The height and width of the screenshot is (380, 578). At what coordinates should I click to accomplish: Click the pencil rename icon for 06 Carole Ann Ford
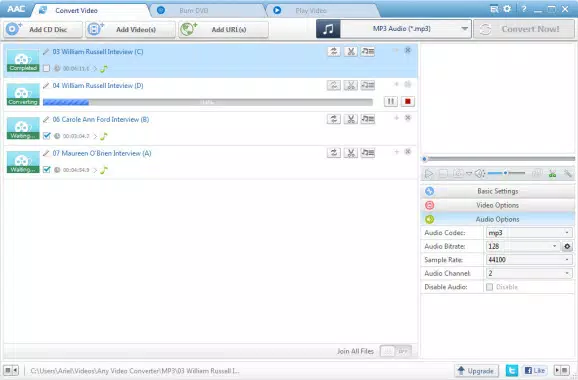click(46, 119)
